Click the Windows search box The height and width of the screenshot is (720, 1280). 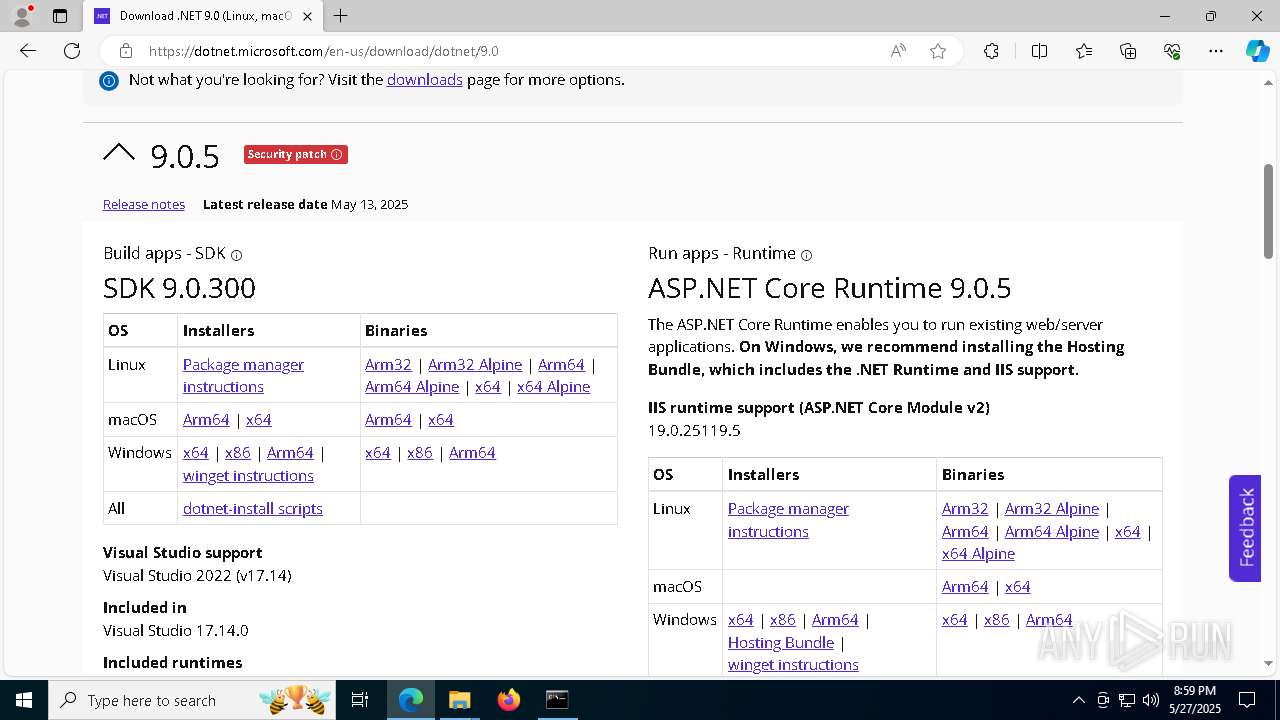[191, 700]
